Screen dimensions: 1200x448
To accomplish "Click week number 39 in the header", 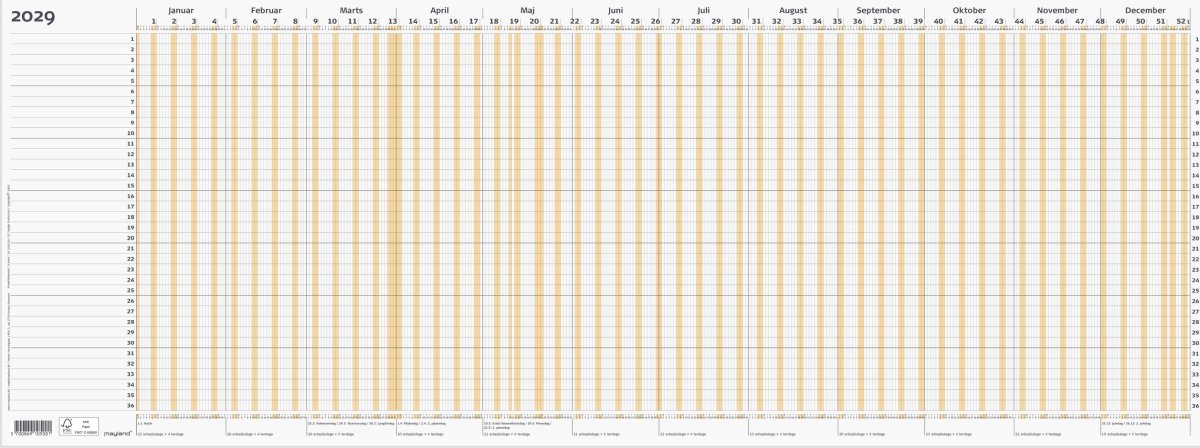I will click(x=918, y=21).
